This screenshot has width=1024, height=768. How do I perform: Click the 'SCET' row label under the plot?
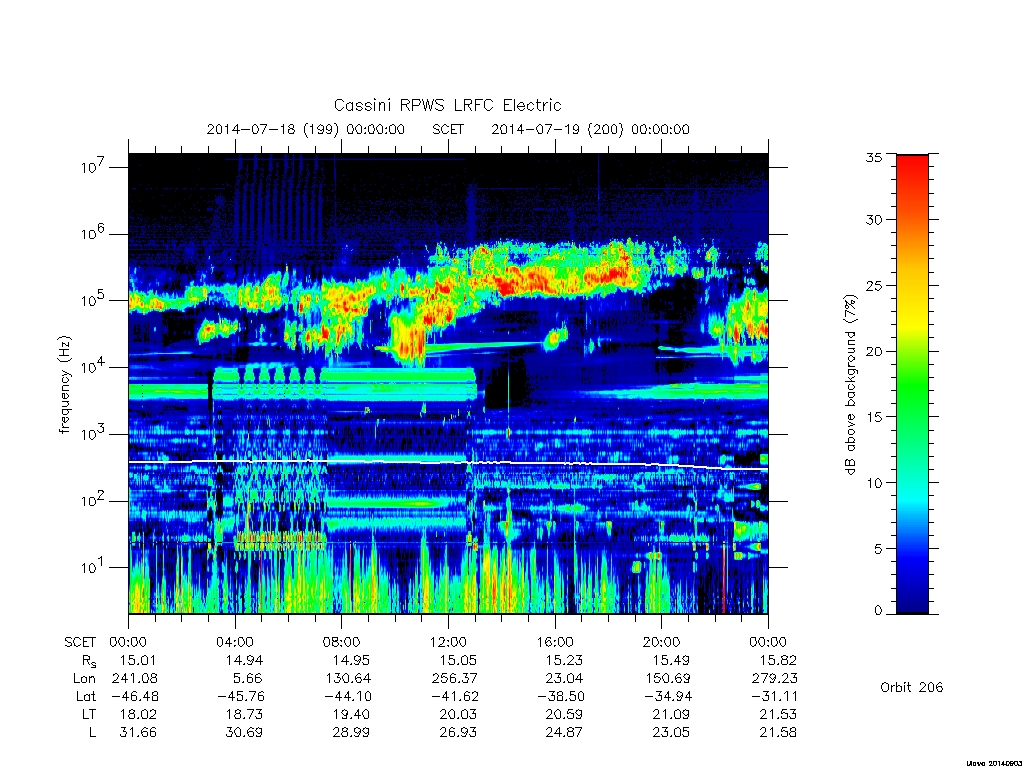click(80, 642)
